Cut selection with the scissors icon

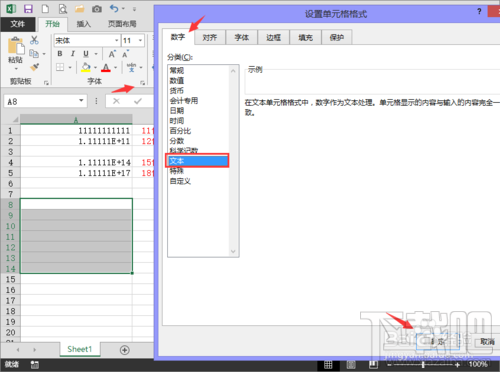click(34, 40)
